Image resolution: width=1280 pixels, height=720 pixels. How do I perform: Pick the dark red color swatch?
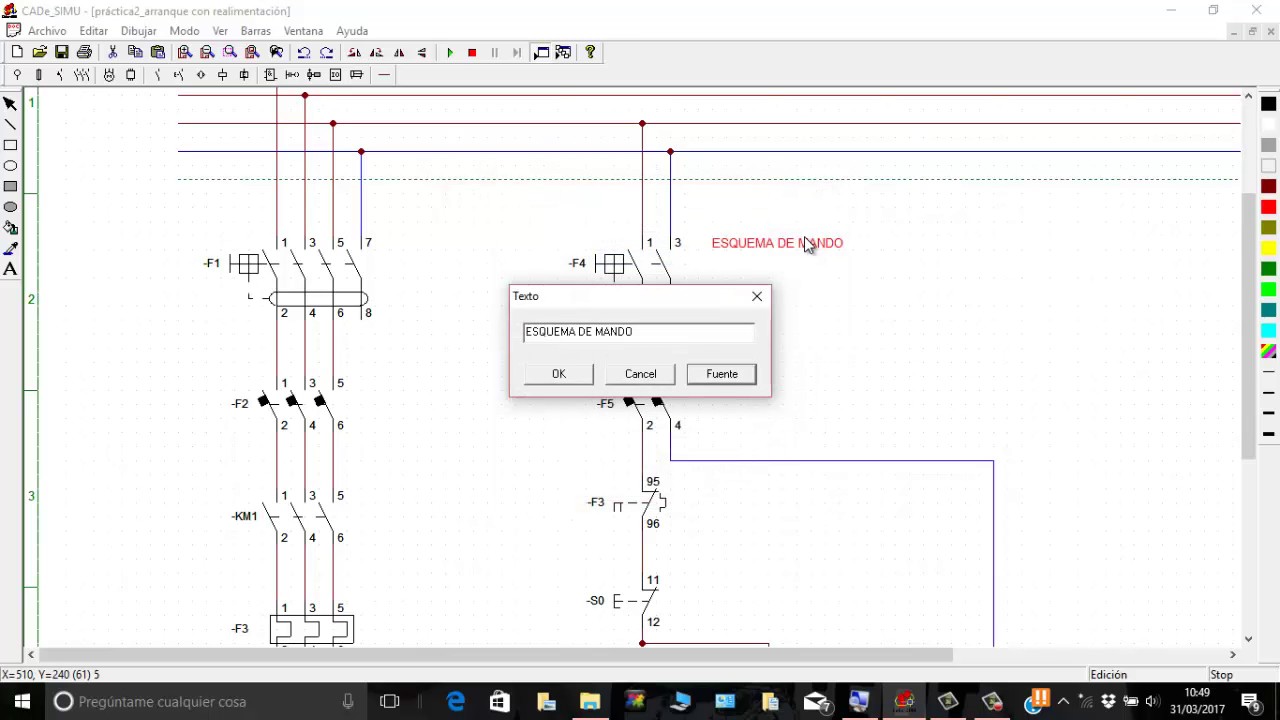(1268, 186)
